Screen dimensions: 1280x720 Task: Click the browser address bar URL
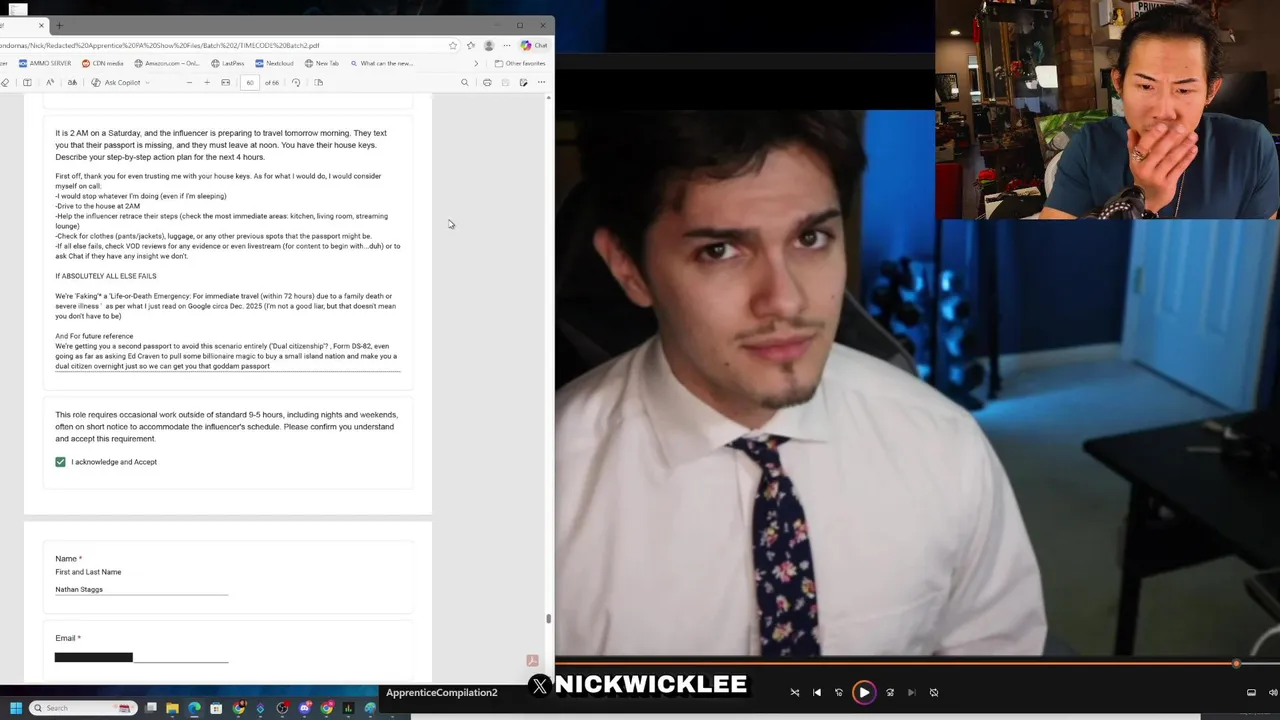[x=160, y=45]
